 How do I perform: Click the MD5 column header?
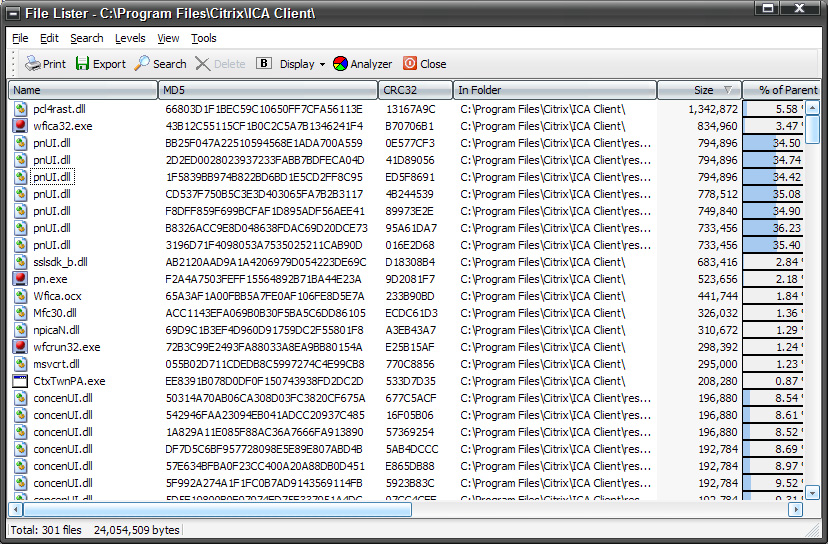(x=268, y=90)
